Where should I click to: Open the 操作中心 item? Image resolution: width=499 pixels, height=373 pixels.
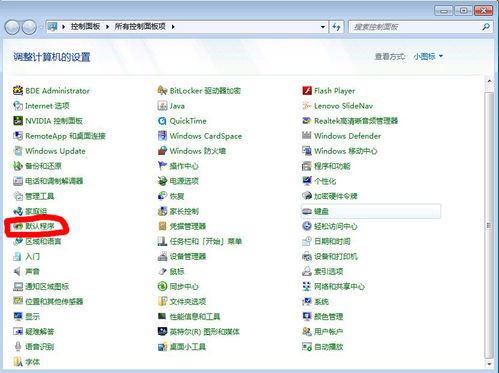(178, 166)
